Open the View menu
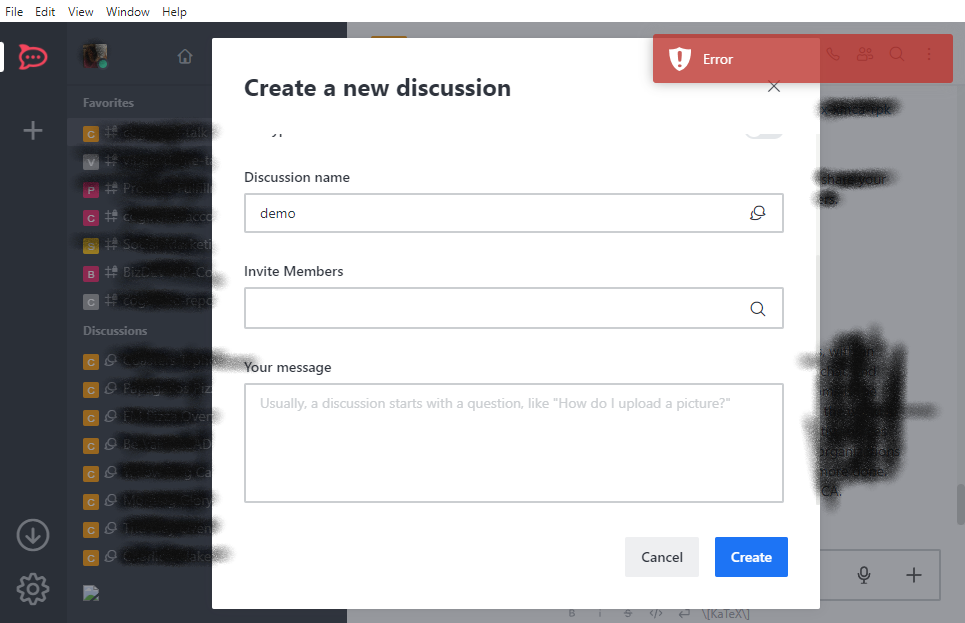This screenshot has width=965, height=623. tap(80, 11)
